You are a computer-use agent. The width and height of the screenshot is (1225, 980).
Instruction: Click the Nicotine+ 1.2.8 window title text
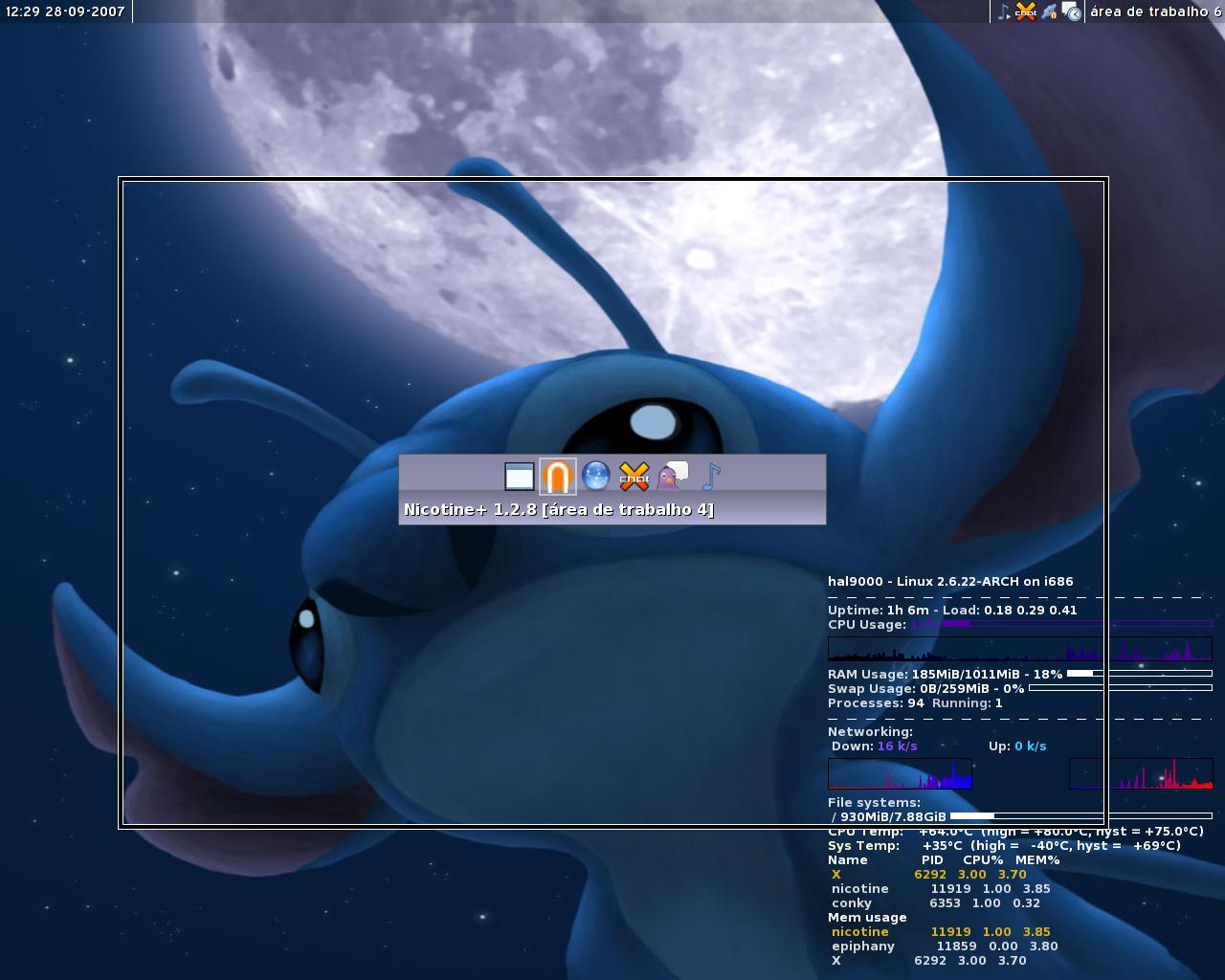click(x=559, y=509)
